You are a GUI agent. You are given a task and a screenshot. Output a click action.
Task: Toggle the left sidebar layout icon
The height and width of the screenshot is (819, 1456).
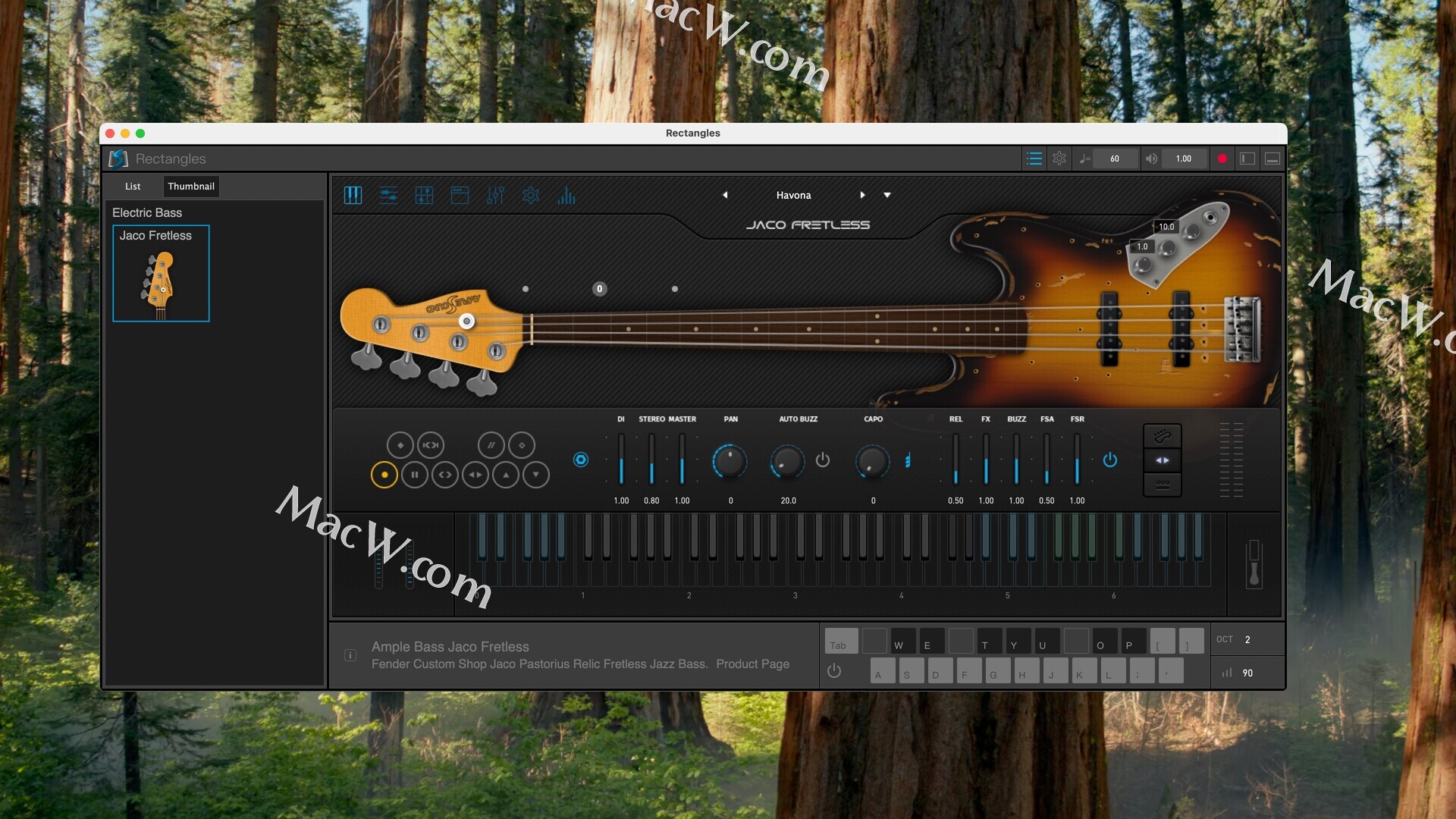click(1247, 158)
